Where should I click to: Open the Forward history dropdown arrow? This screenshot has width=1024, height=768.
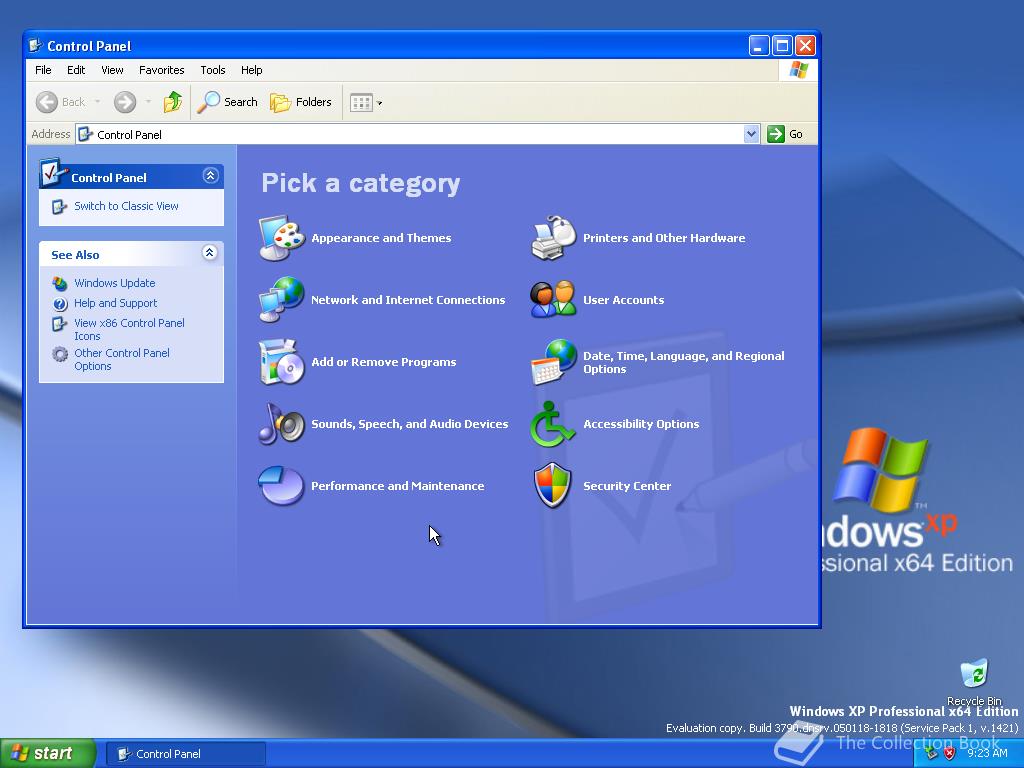[148, 102]
